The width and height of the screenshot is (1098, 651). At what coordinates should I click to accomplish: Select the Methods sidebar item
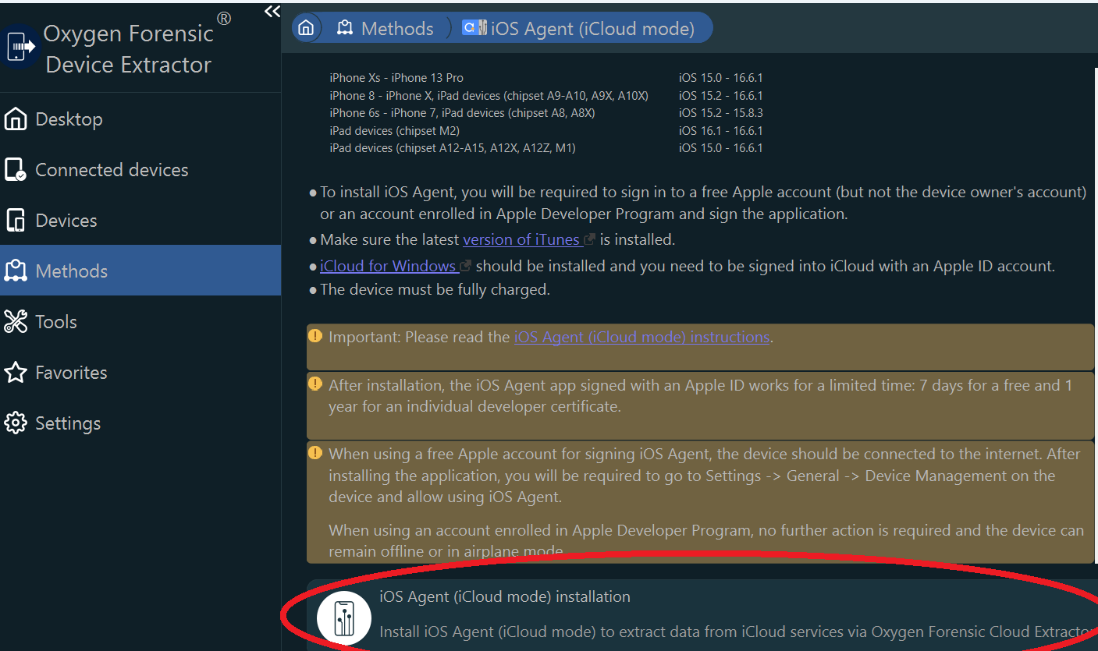pyautogui.click(x=140, y=270)
